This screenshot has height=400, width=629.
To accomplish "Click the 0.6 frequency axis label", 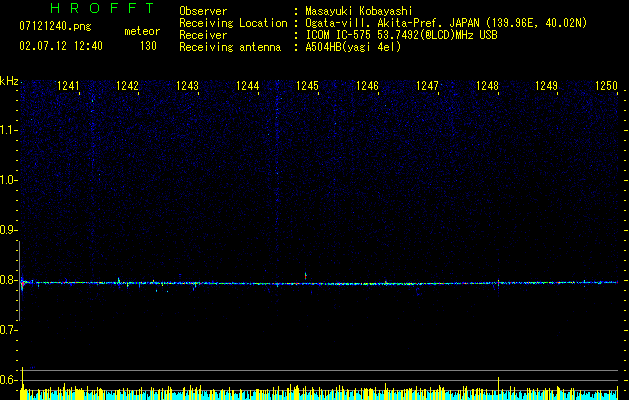I will [x=7, y=380].
